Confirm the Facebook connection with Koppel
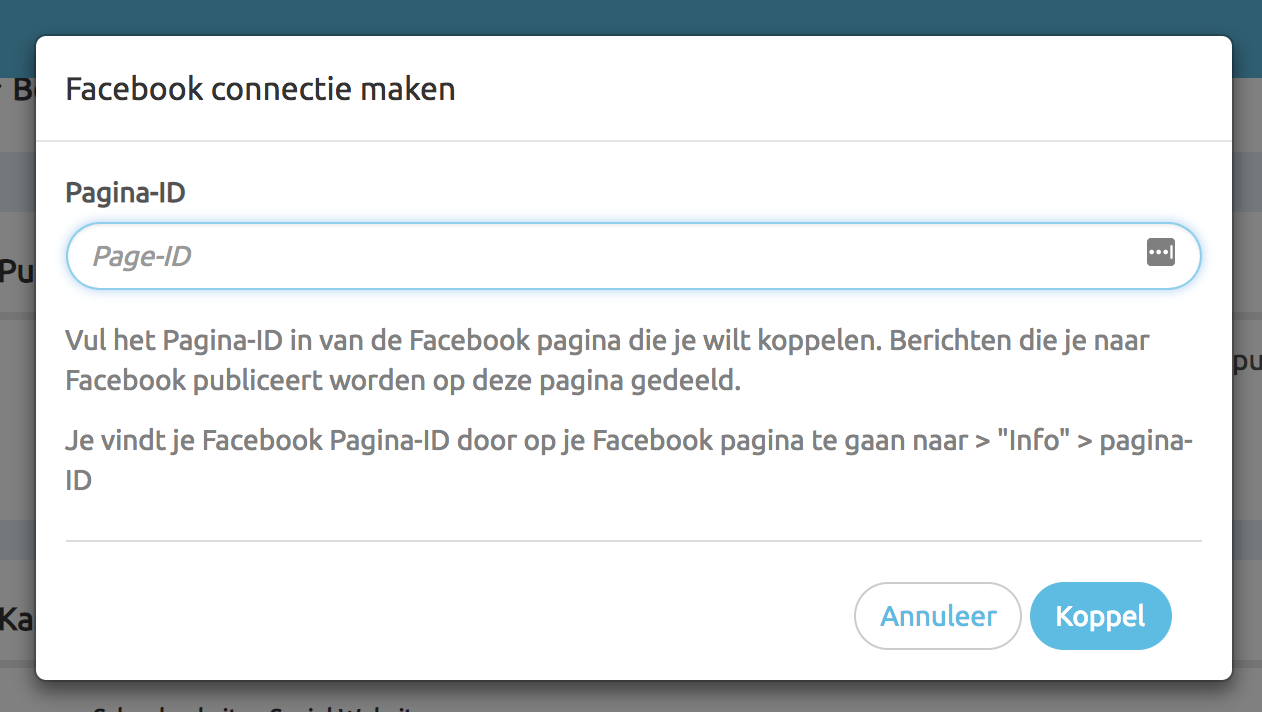This screenshot has height=712, width=1262. click(x=1100, y=616)
